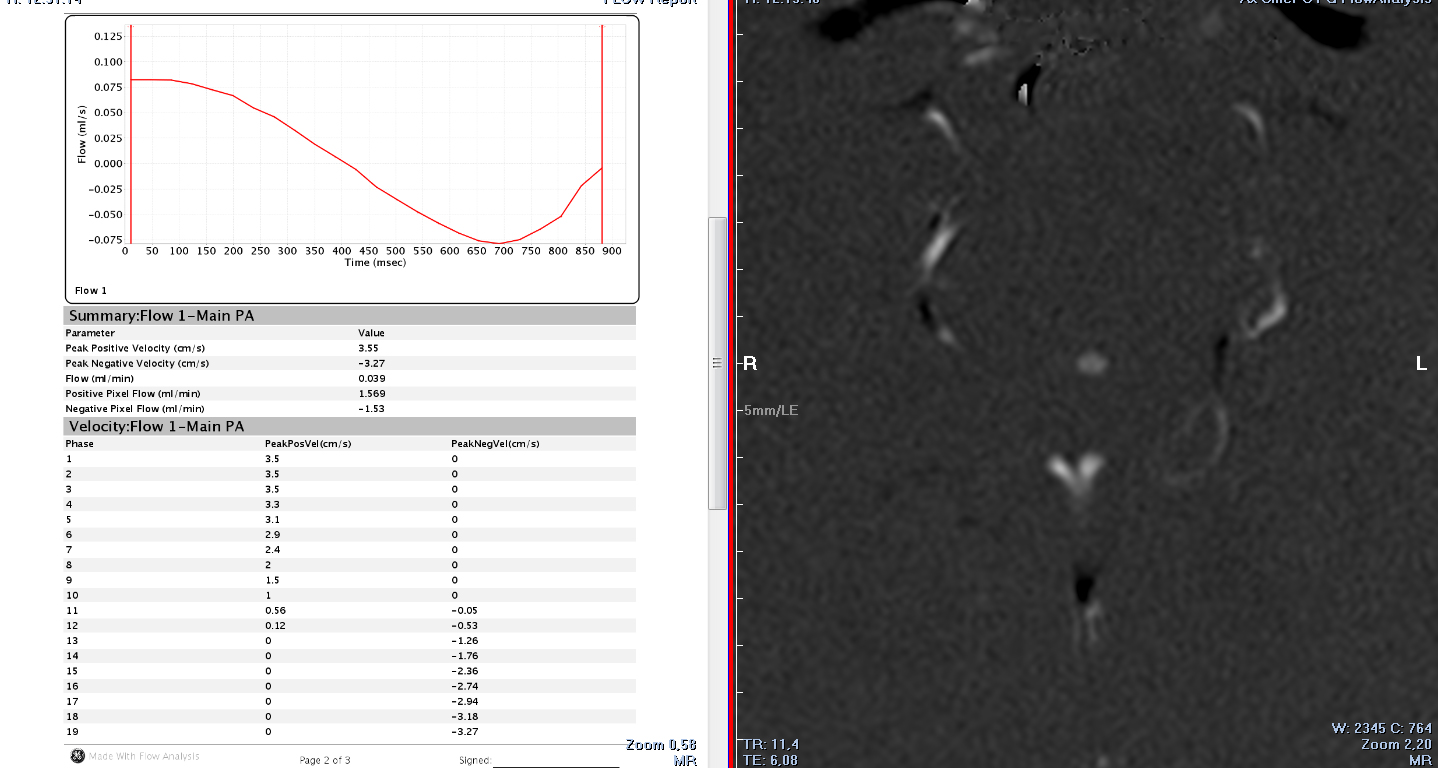1438x768 pixels.
Task: Click 'Made With Flow Analysis' footer text
Action: pos(145,756)
